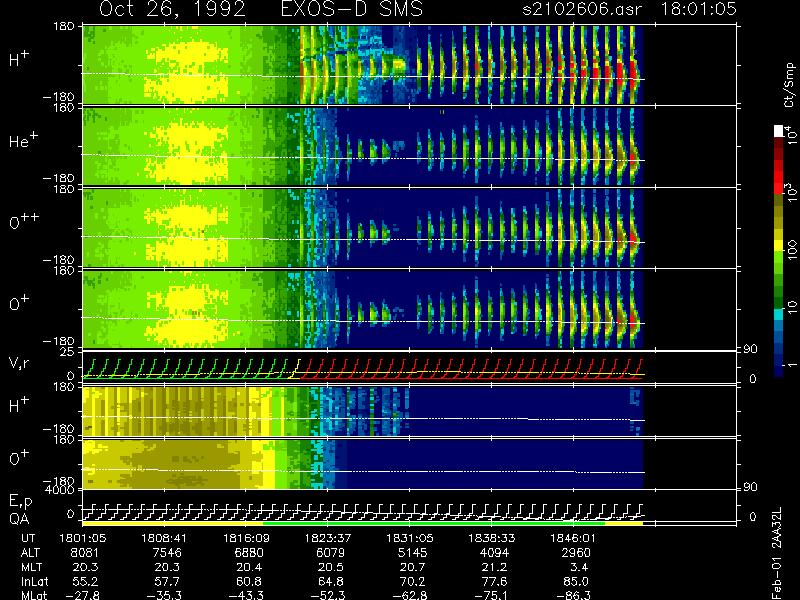The image size is (800, 600).
Task: Click the ALT value "4094"
Action: (494, 553)
